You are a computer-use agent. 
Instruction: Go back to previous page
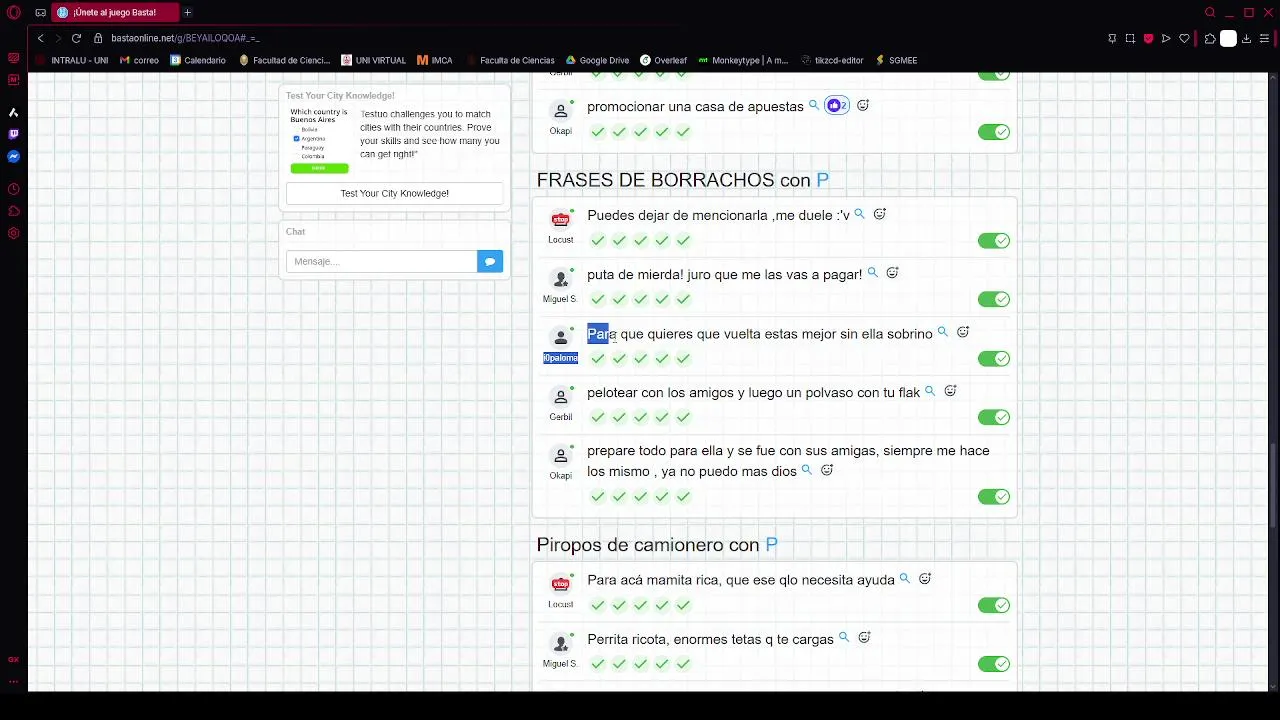(40, 38)
